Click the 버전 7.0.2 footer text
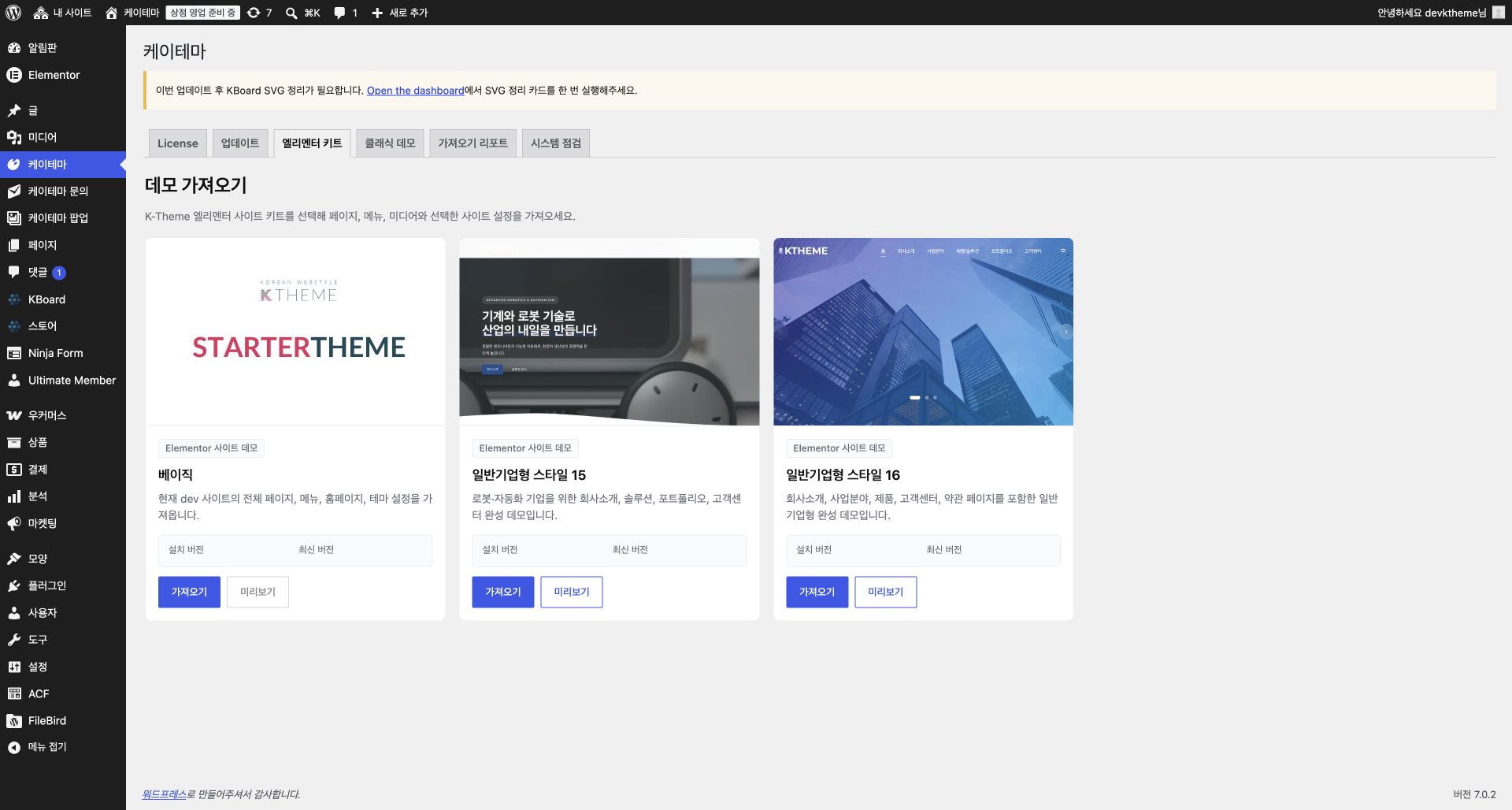 tap(1474, 794)
